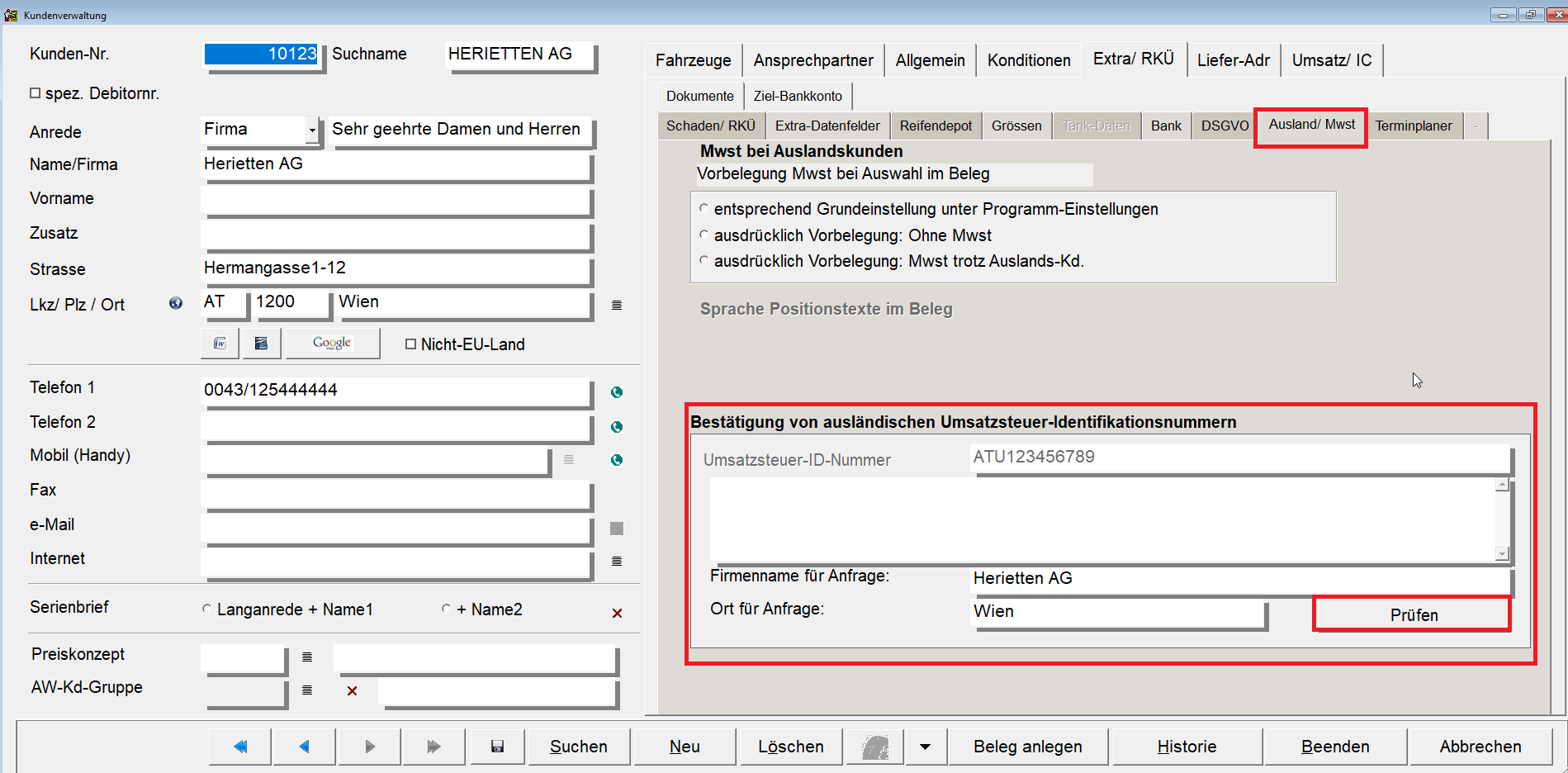Screen dimensions: 1568x773
Task: Open the Allgemein tab
Action: [931, 60]
